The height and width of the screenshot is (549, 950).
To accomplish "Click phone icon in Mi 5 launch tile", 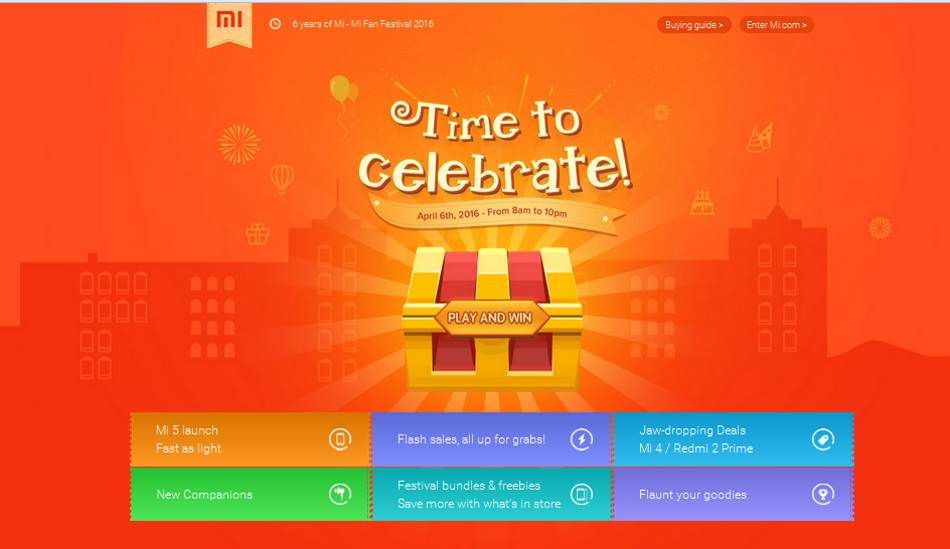I will tap(340, 439).
